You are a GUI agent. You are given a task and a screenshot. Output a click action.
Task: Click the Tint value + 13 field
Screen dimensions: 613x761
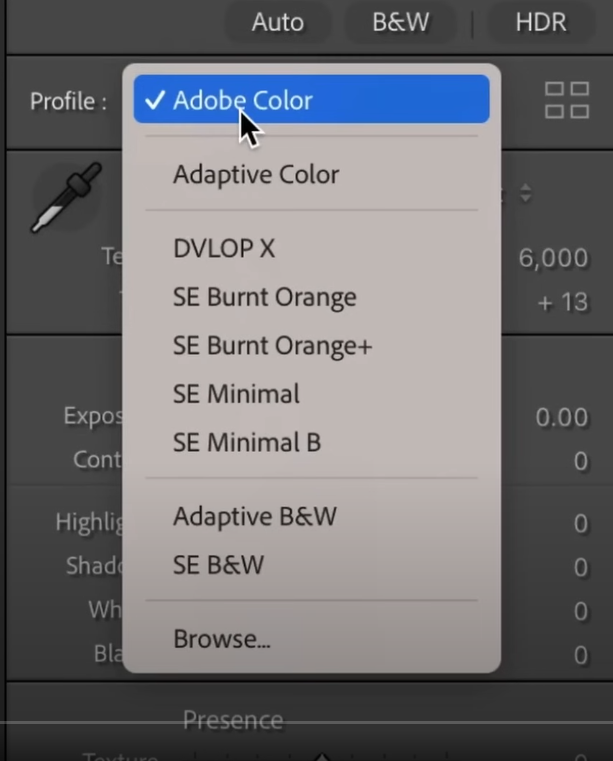563,302
